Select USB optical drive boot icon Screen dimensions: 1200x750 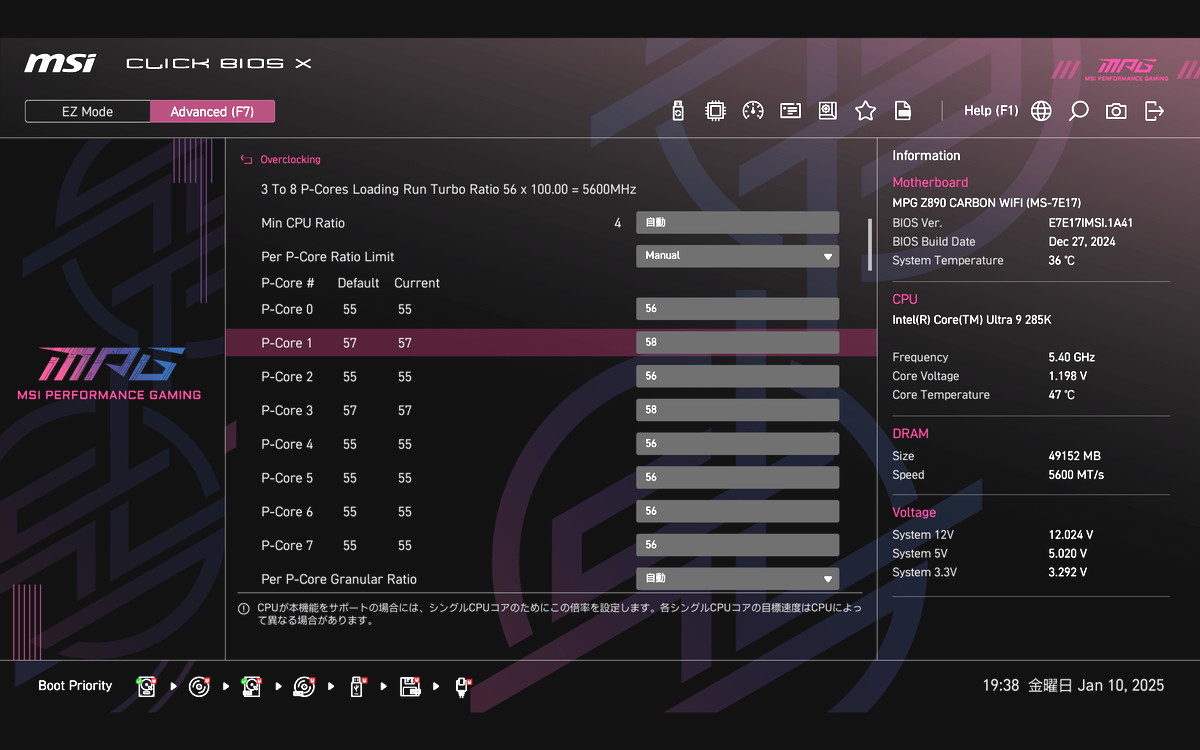tap(304, 686)
